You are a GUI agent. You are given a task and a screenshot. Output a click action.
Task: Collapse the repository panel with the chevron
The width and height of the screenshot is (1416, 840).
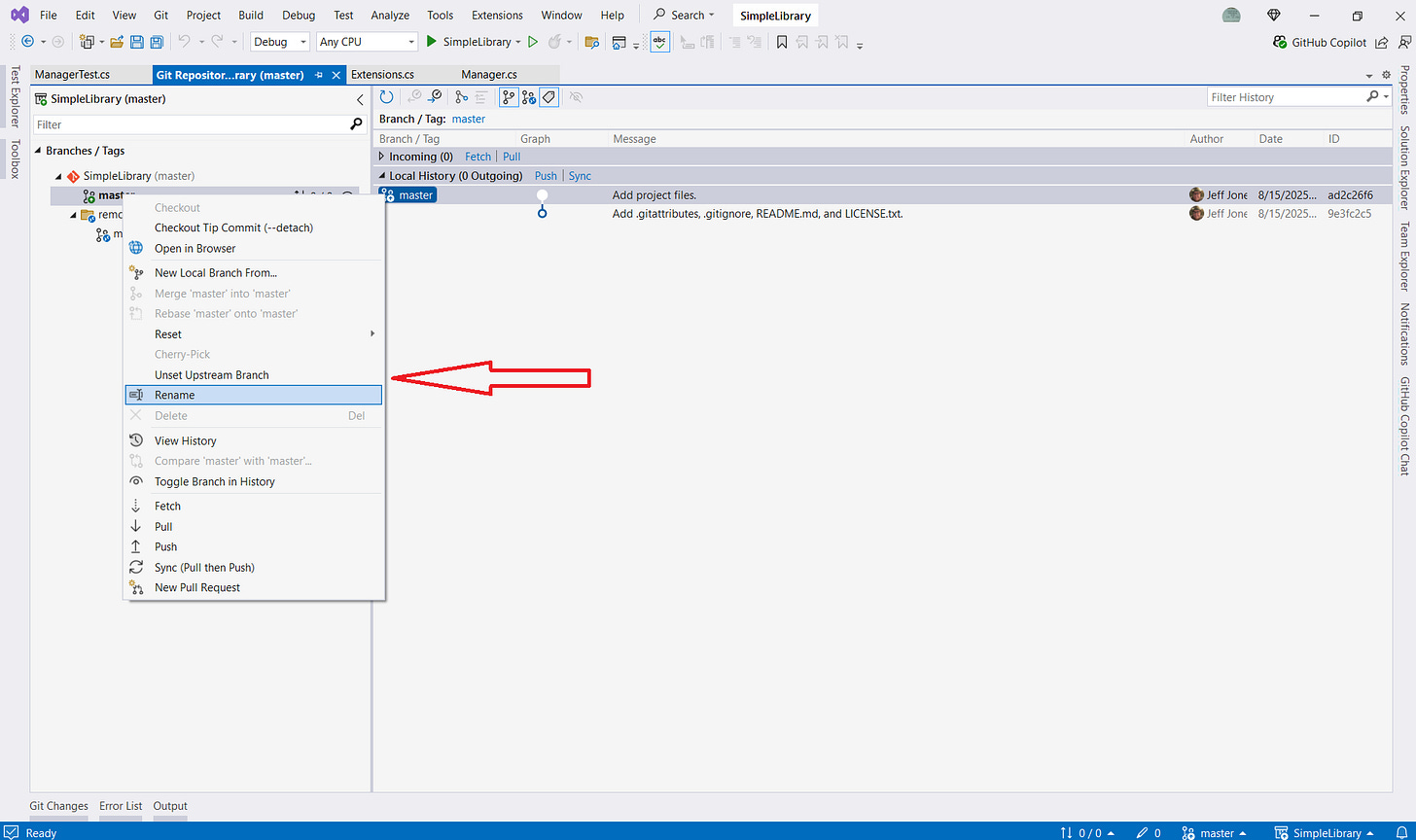pyautogui.click(x=360, y=99)
